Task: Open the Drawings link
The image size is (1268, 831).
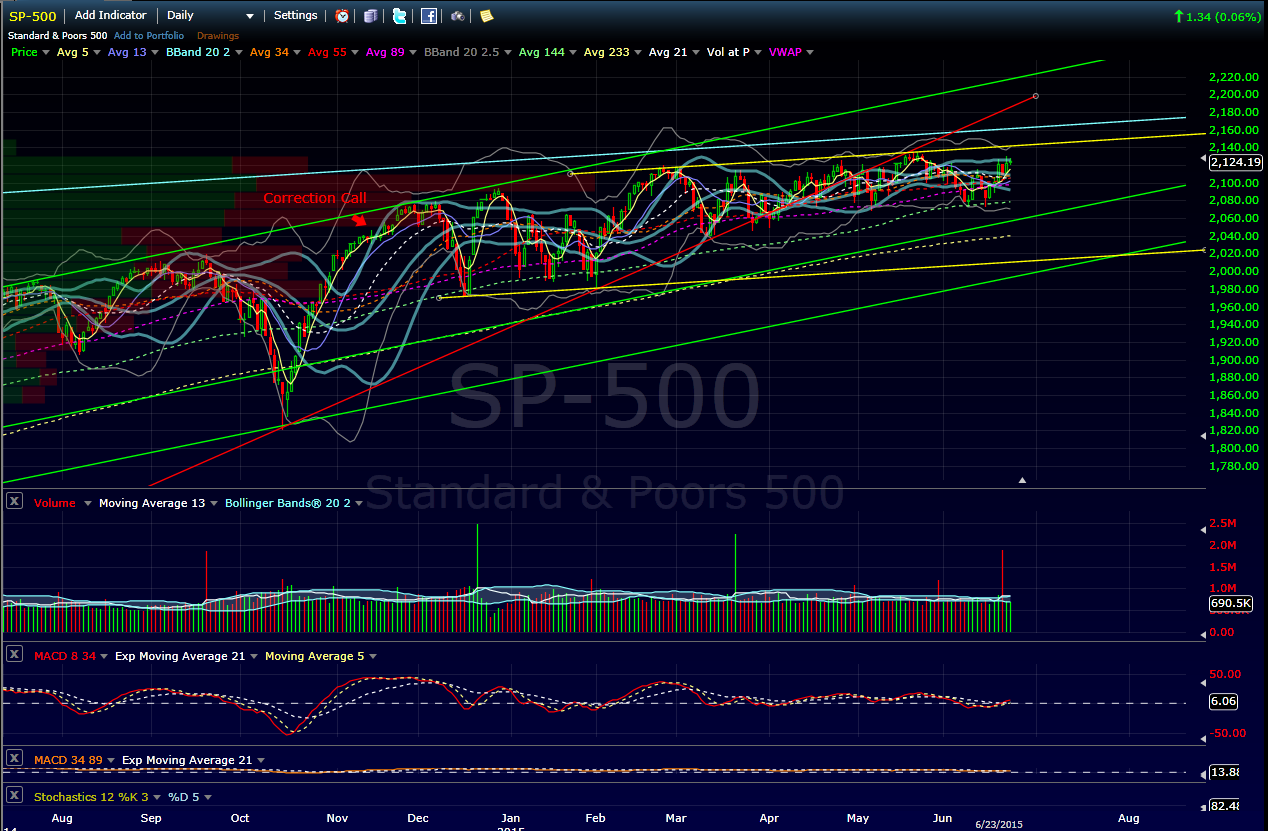Action: click(218, 36)
